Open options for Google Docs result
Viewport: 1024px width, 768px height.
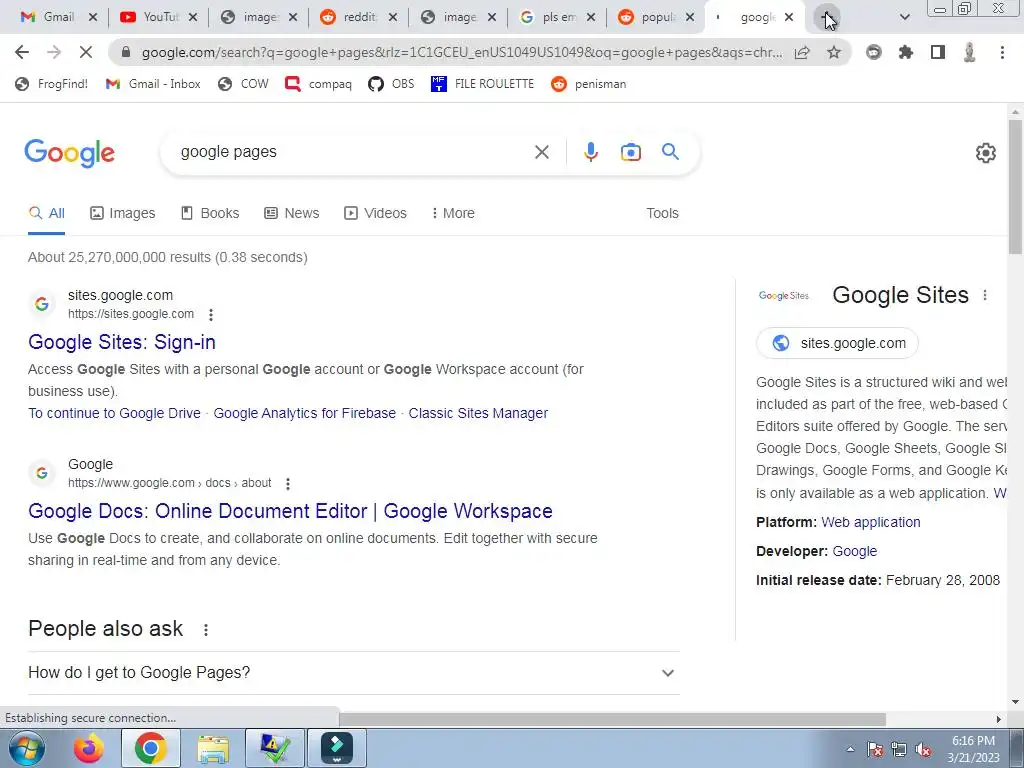(x=287, y=484)
